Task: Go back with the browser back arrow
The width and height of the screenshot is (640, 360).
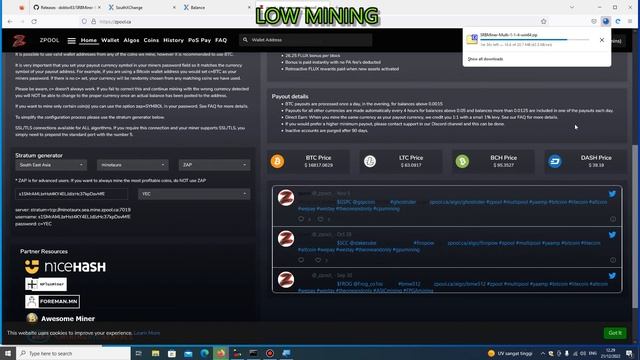Action: point(10,21)
